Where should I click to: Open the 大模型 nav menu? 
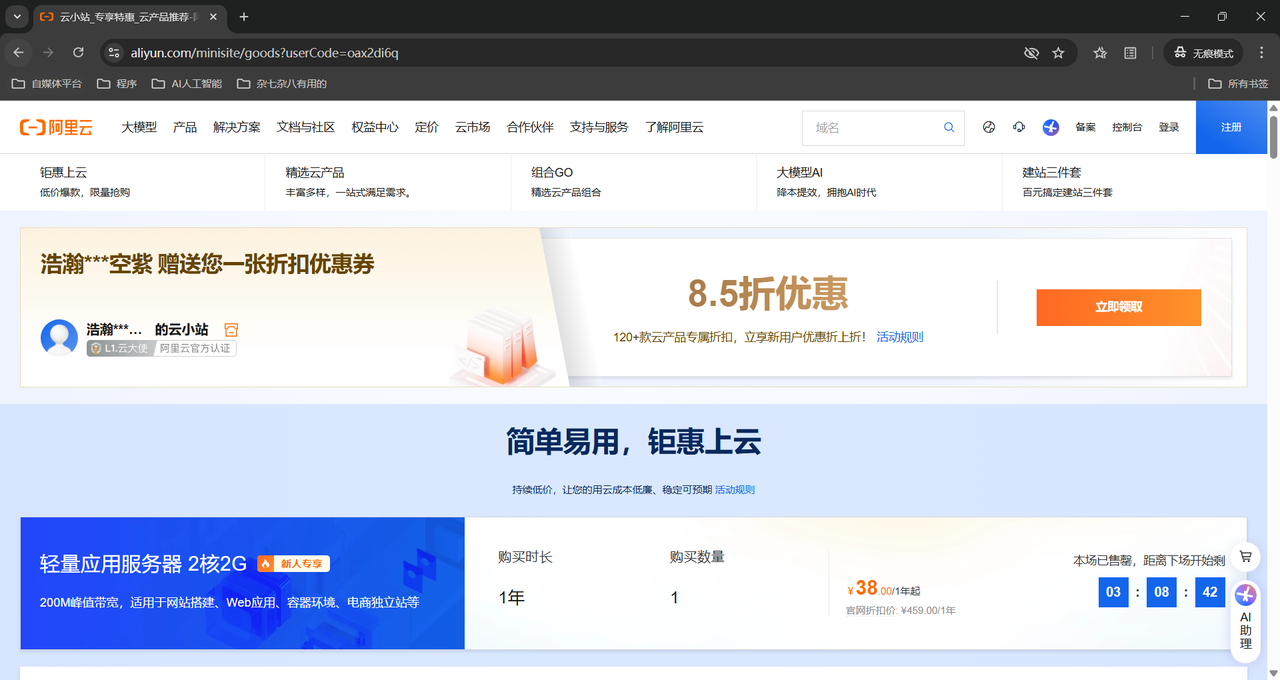click(x=139, y=127)
